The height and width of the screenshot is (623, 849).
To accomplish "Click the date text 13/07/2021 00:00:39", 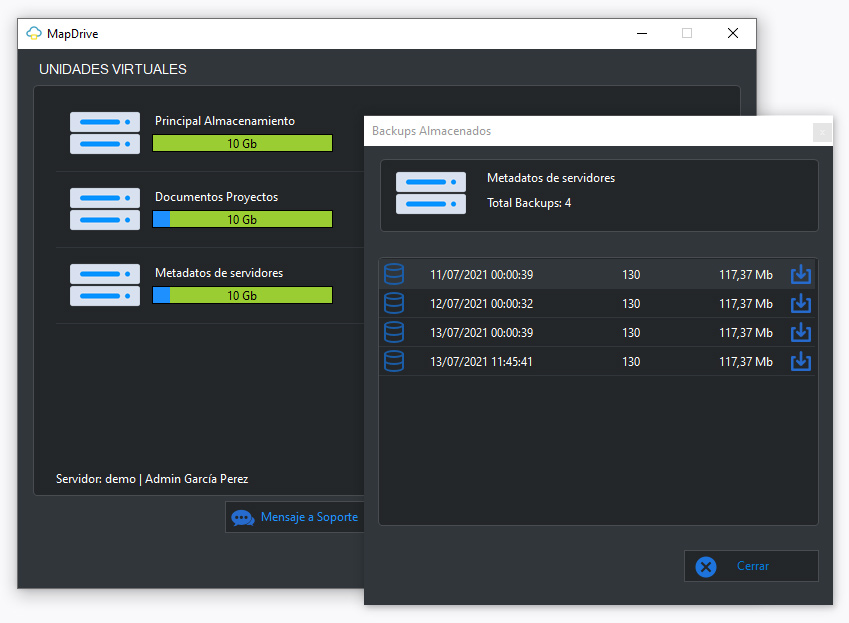I will (x=481, y=333).
